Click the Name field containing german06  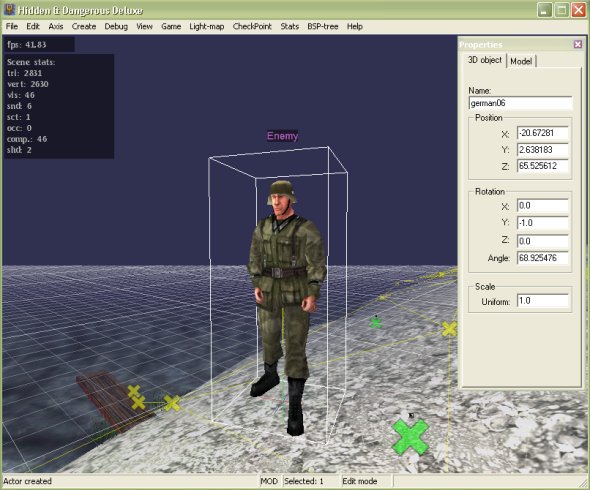coord(520,103)
